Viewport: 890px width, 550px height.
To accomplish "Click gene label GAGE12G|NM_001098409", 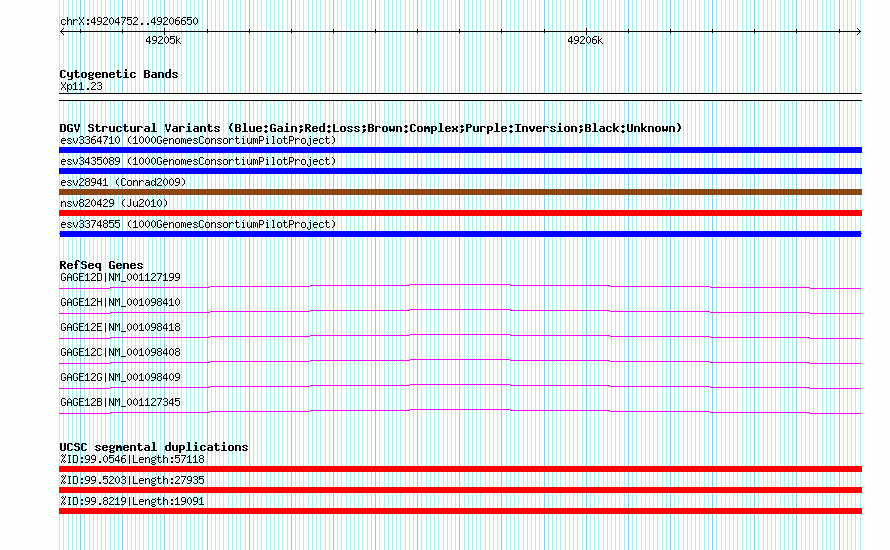I will tap(120, 377).
